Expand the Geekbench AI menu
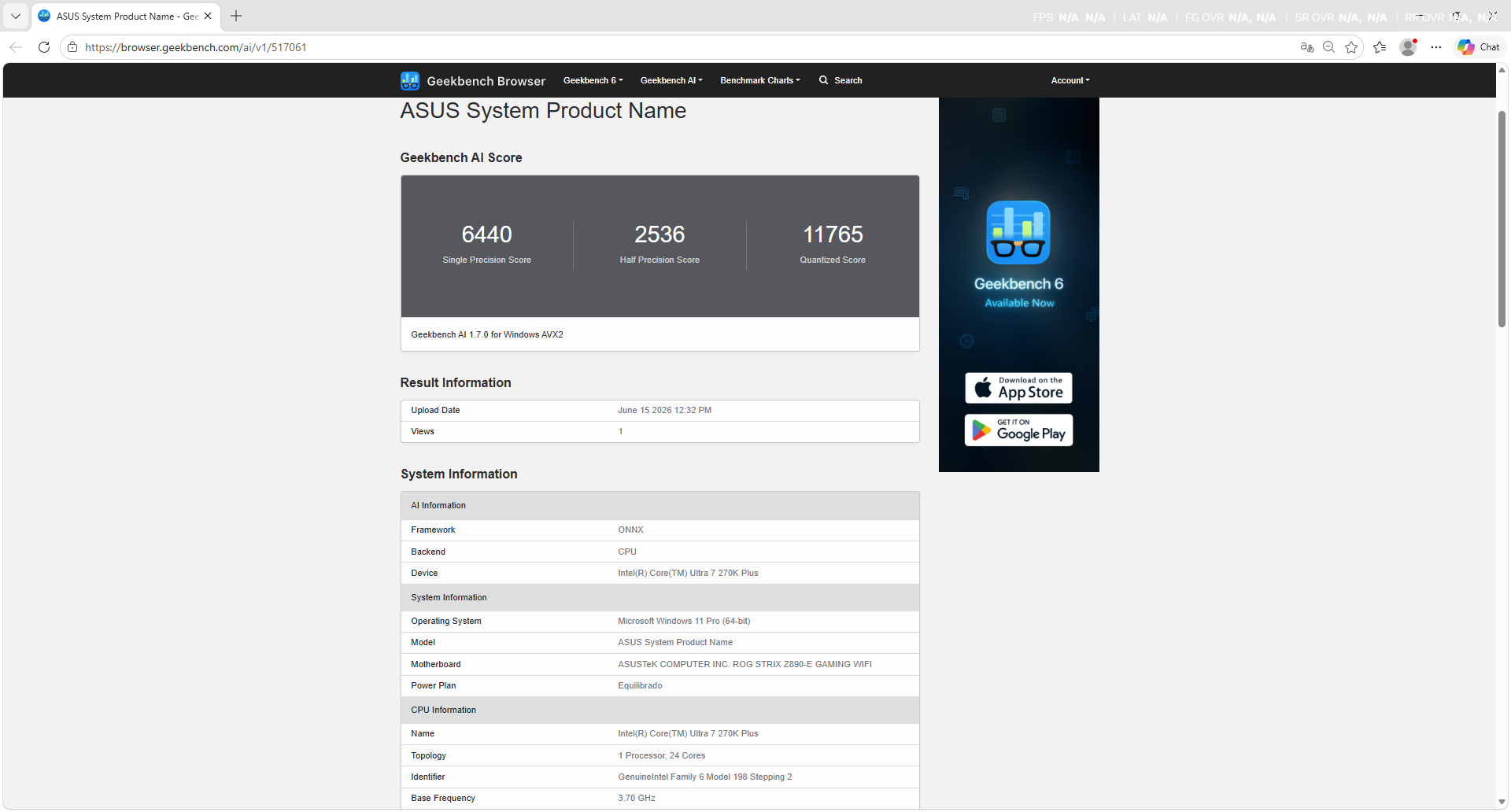The height and width of the screenshot is (812, 1511). tap(671, 80)
